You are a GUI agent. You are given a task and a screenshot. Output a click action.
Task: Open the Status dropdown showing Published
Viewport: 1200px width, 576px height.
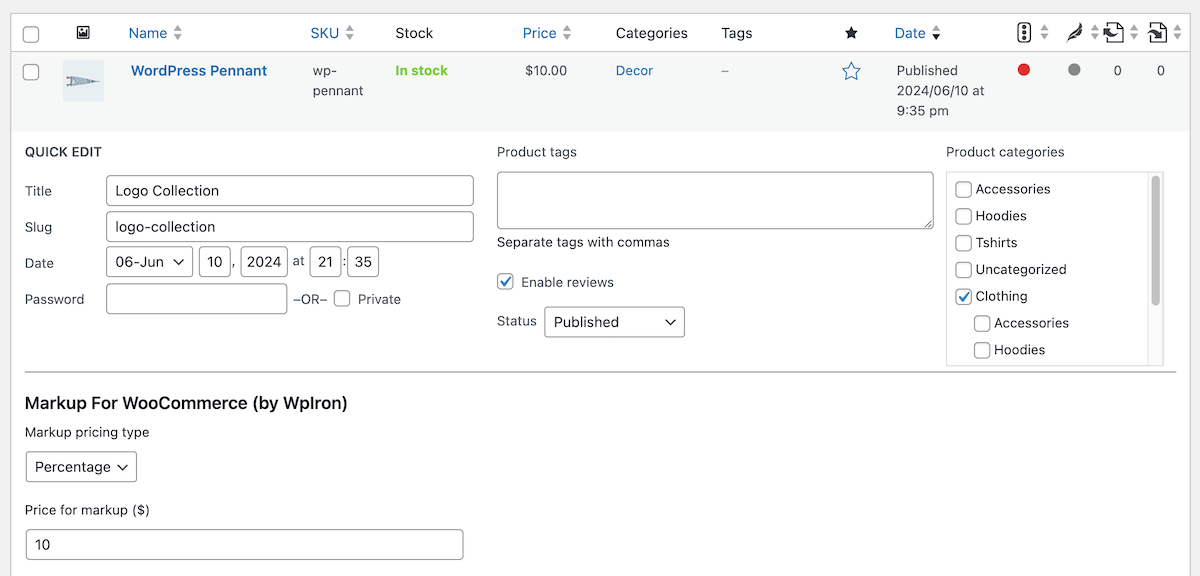click(x=614, y=322)
